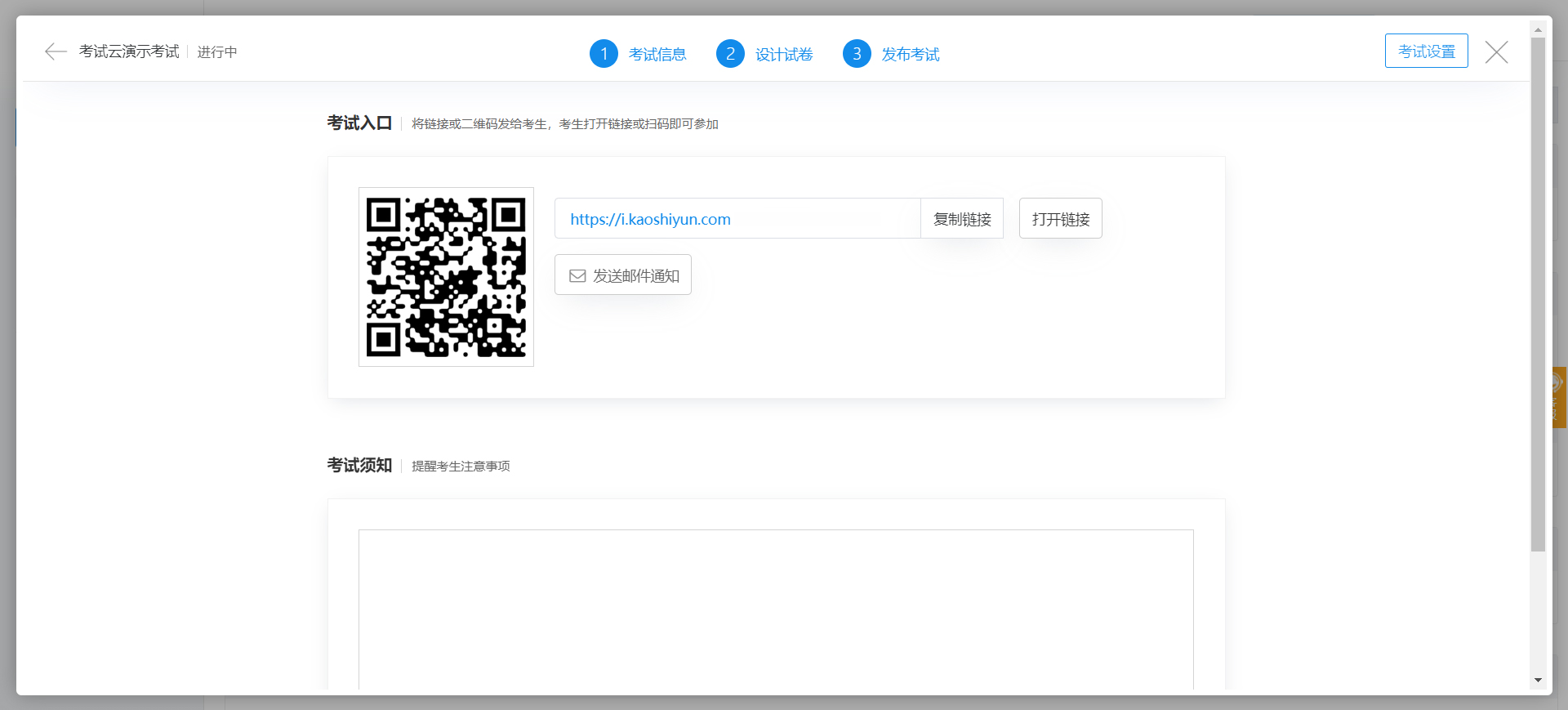Click the scrollbar up arrow
Image resolution: width=1568 pixels, height=710 pixels.
pyautogui.click(x=1538, y=30)
